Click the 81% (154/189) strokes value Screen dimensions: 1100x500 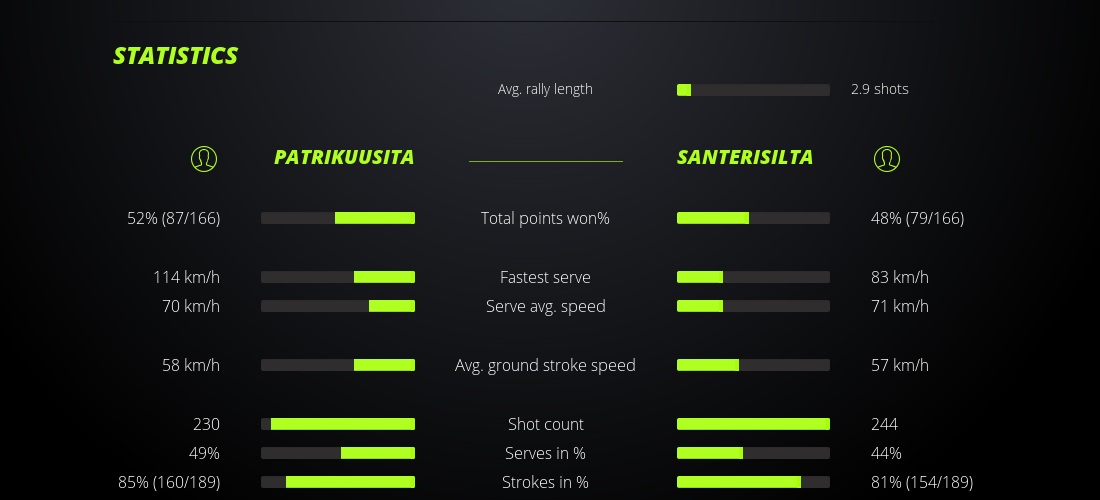(x=922, y=482)
